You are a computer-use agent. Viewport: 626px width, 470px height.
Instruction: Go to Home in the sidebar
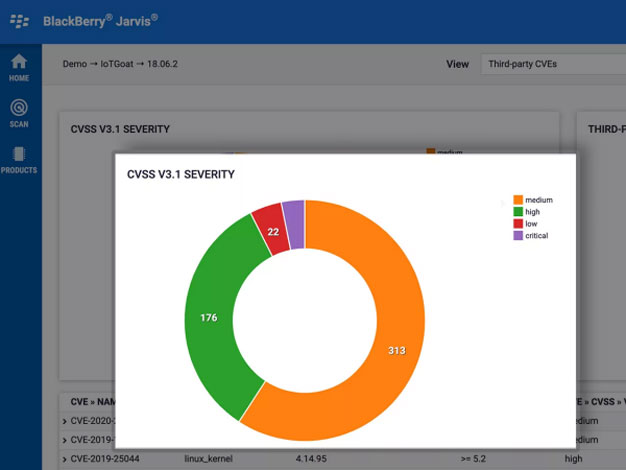(19, 67)
